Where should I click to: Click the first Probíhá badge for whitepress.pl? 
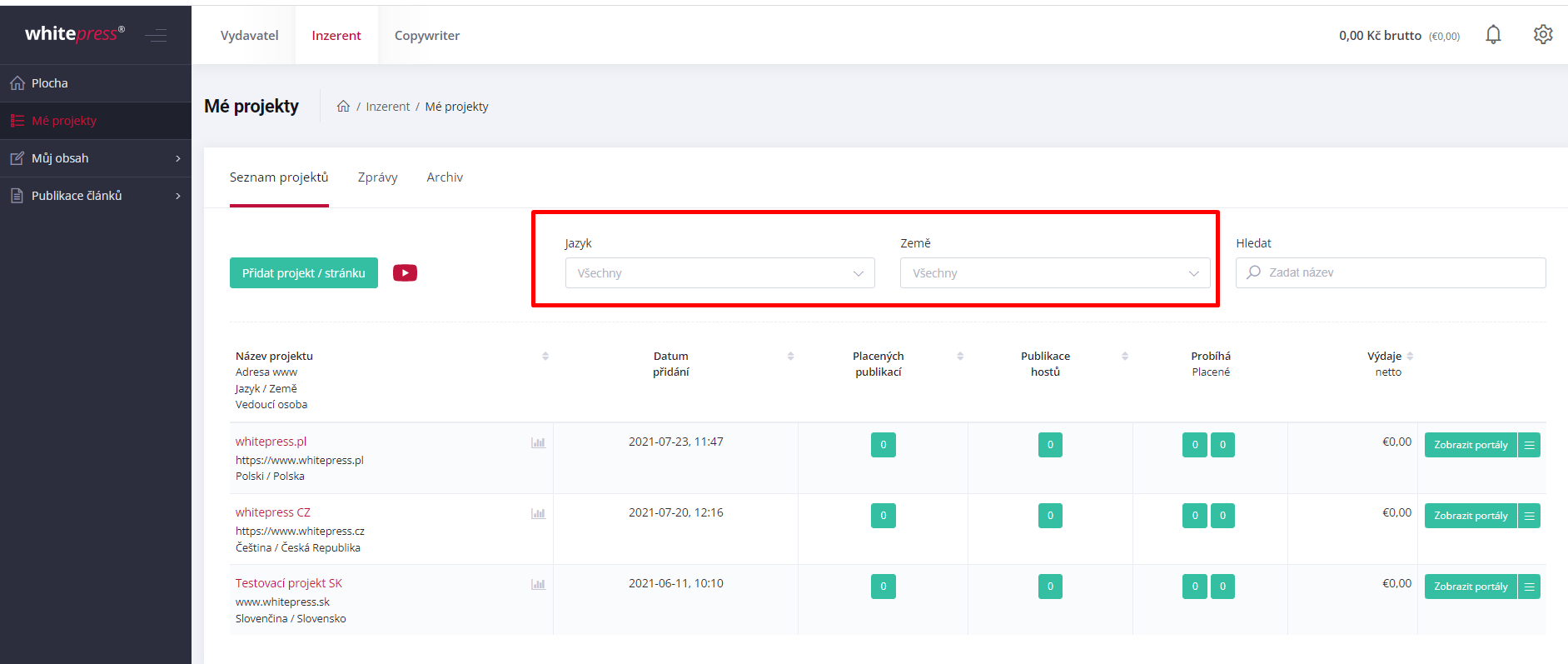pyautogui.click(x=1194, y=445)
